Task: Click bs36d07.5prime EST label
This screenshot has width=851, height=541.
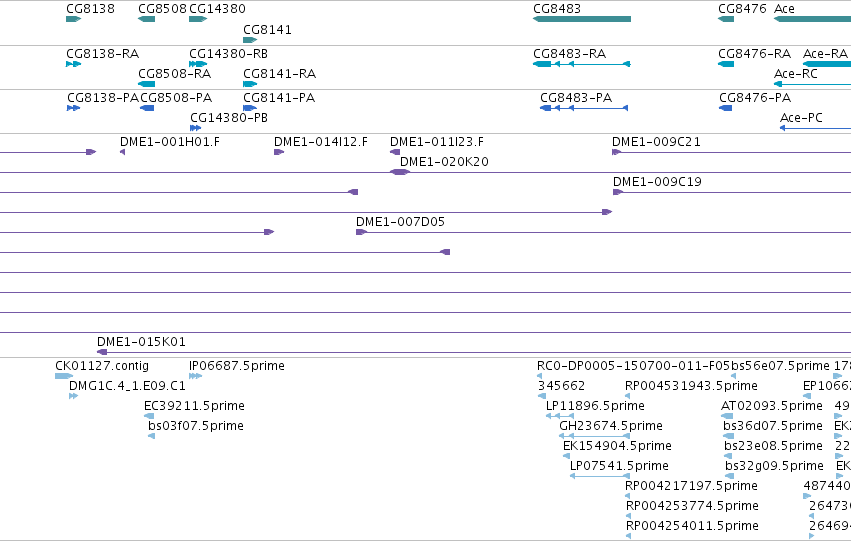Action: click(x=773, y=427)
